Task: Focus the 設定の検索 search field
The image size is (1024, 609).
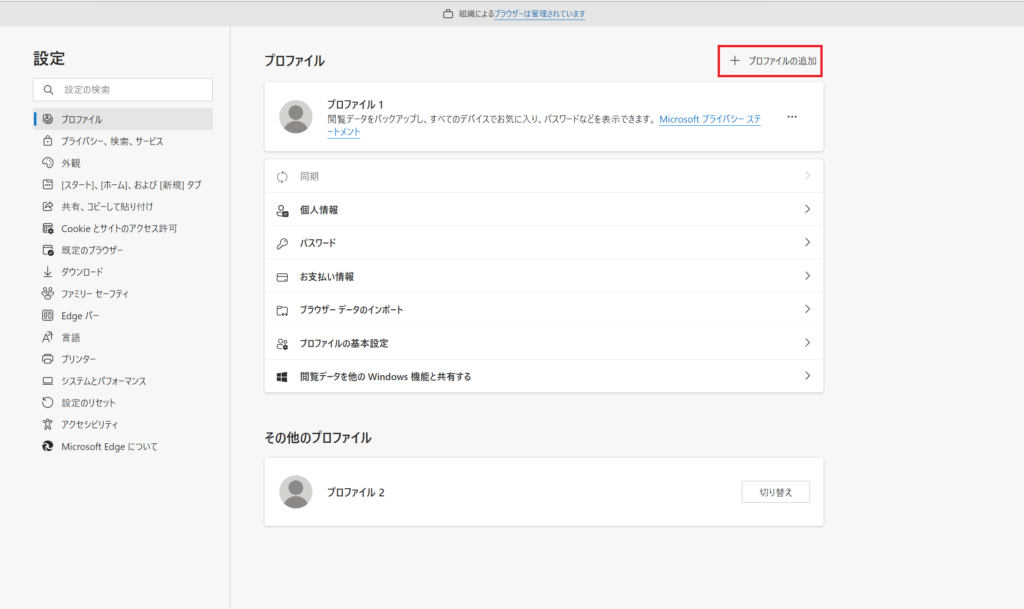Action: coord(123,89)
